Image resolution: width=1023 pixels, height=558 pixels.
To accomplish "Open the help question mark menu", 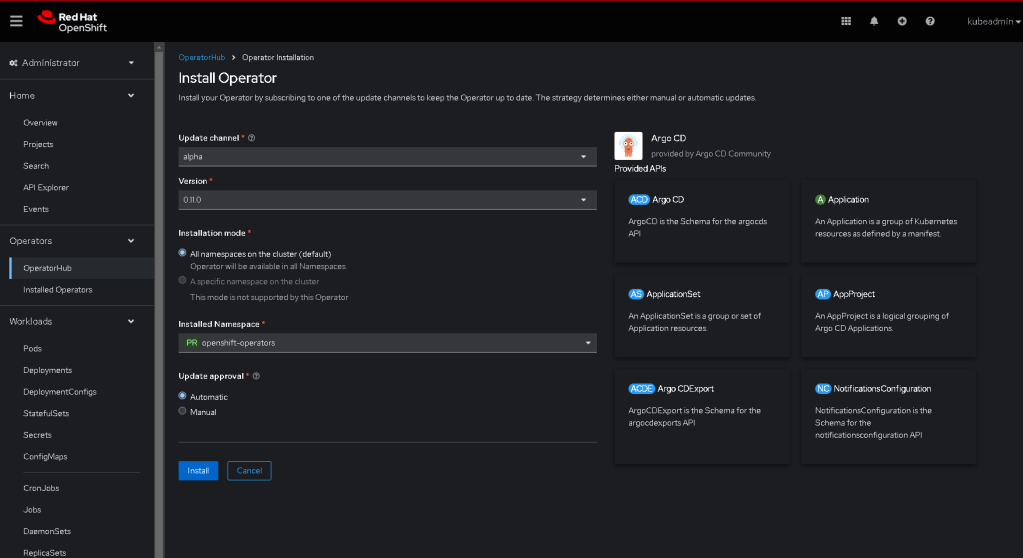I will click(x=930, y=21).
